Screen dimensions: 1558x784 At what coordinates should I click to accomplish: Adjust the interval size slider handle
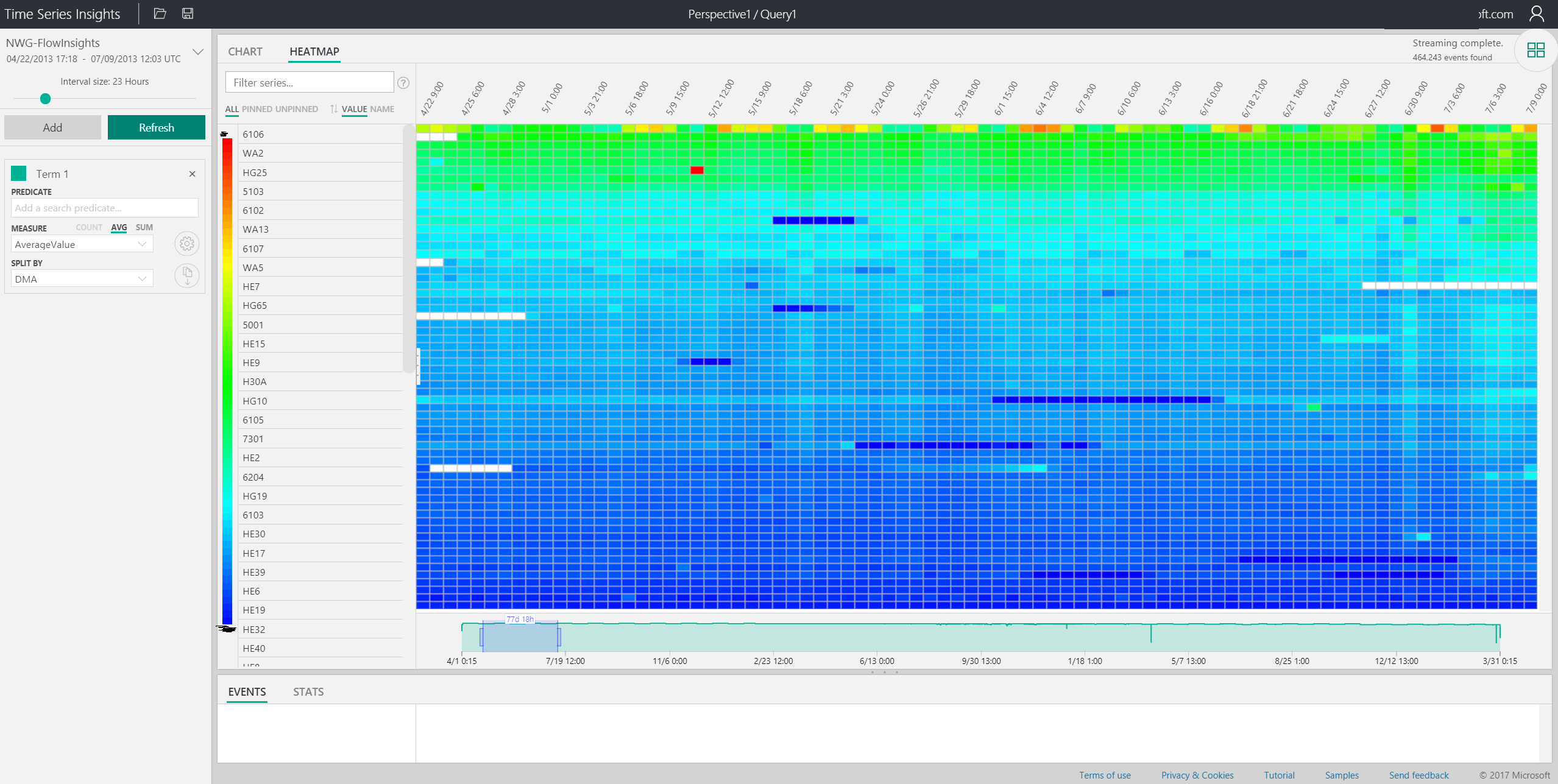(45, 99)
